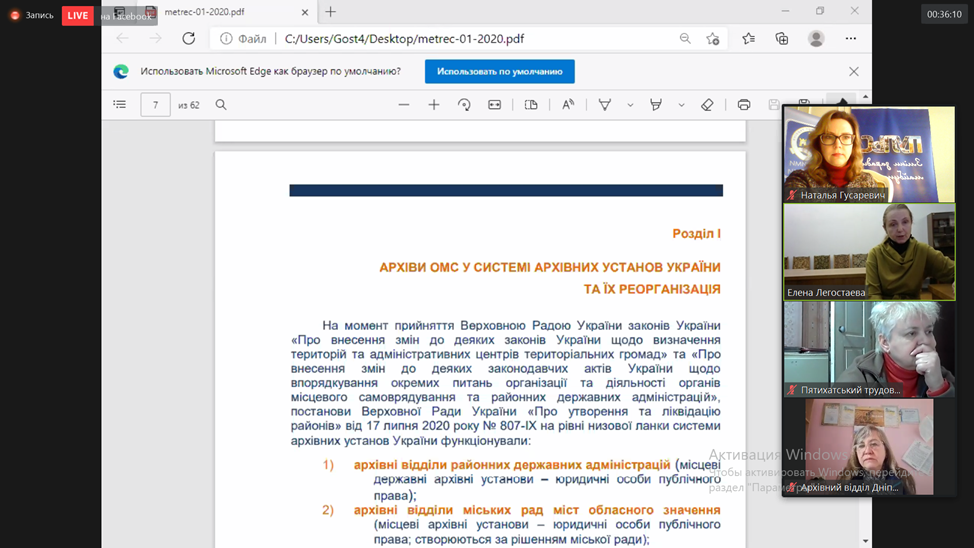Image resolution: width=974 pixels, height=548 pixels.
Task: Expand the Draw pen options arrow
Action: pyautogui.click(x=630, y=105)
